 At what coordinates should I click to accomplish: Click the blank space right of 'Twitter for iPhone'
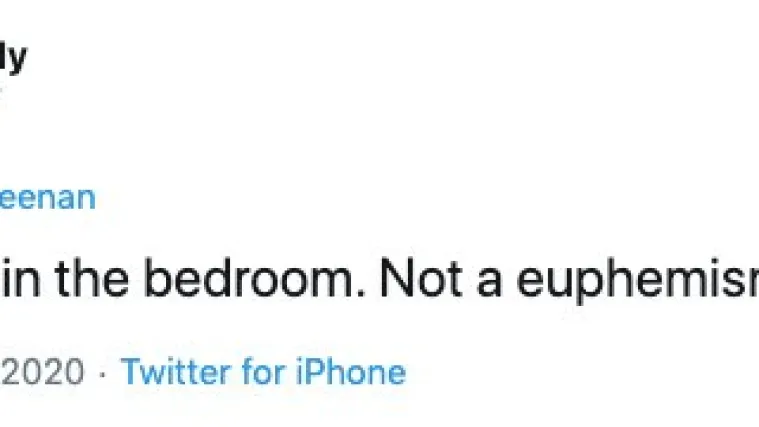point(581,372)
